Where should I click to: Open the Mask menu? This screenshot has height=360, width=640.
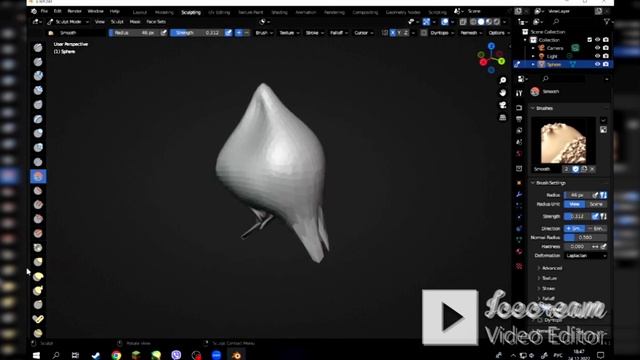135,22
